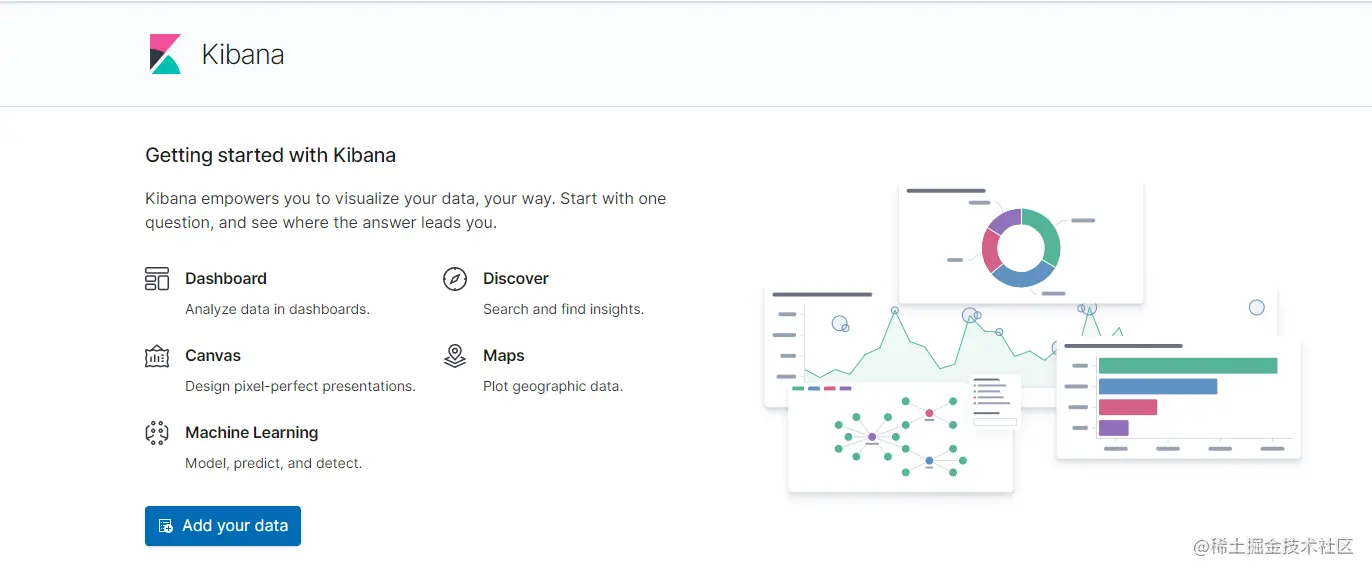Click the Discover compass icon
The width and height of the screenshot is (1372, 575).
tap(455, 279)
